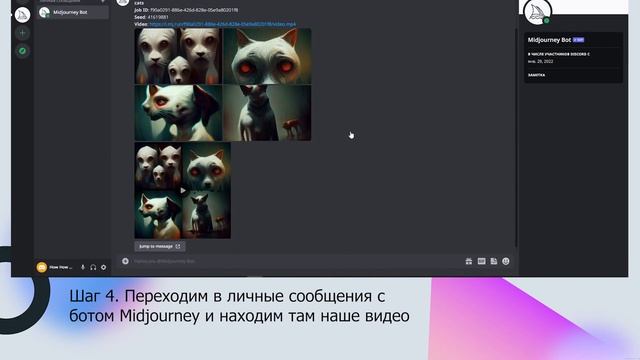
Task: Open the Midjourney video.mp4 link
Action: [222, 24]
